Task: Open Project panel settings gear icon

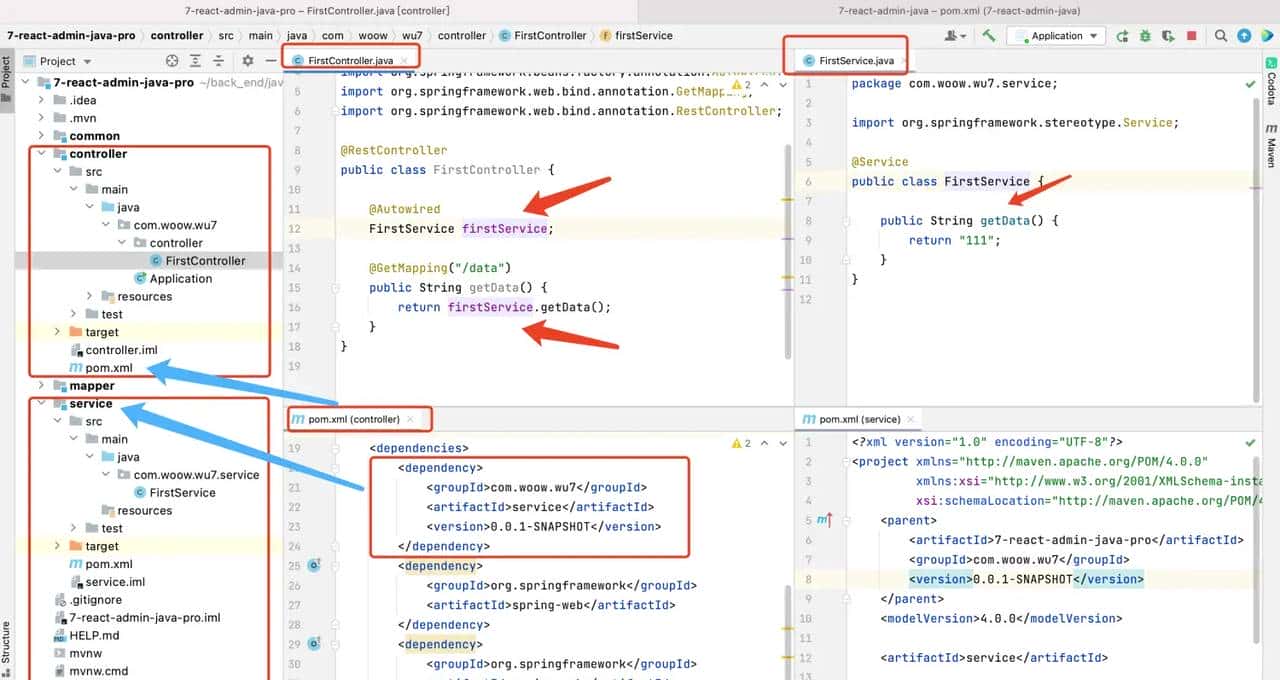Action: tap(248, 61)
